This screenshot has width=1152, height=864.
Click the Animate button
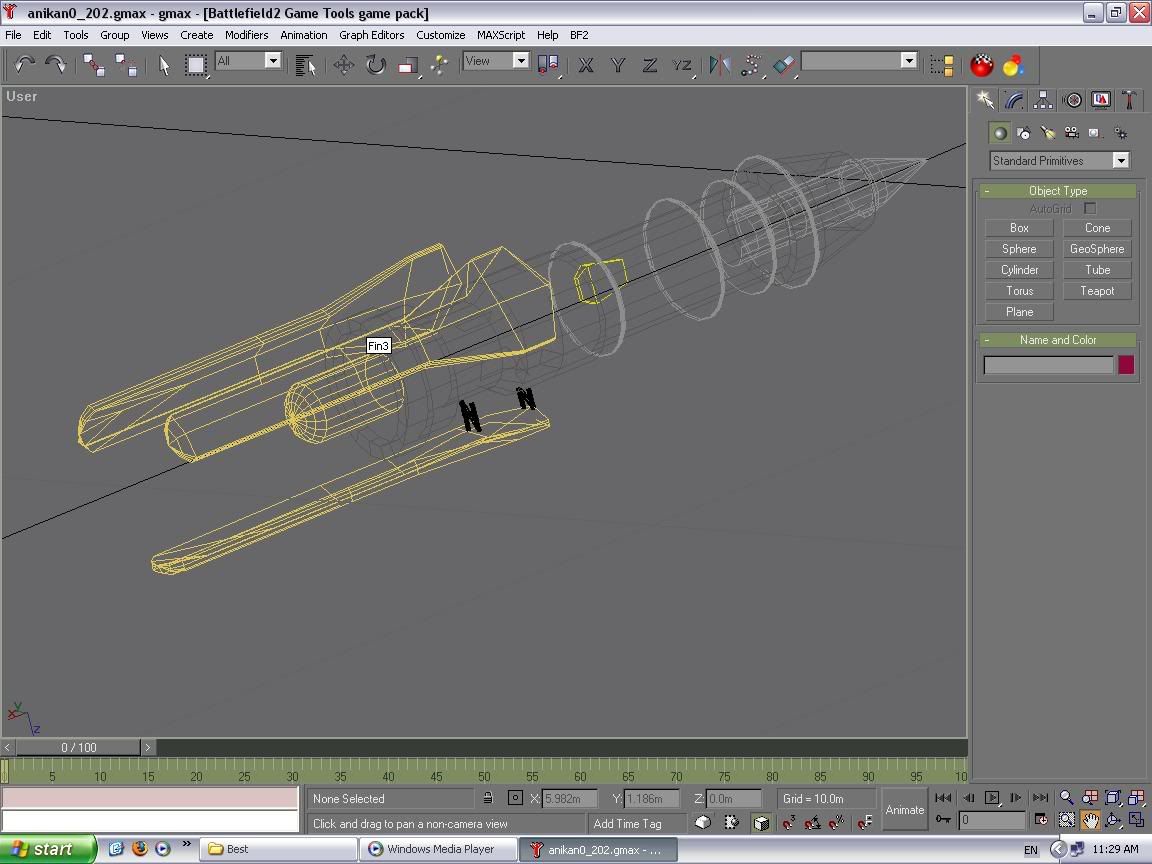[x=904, y=810]
